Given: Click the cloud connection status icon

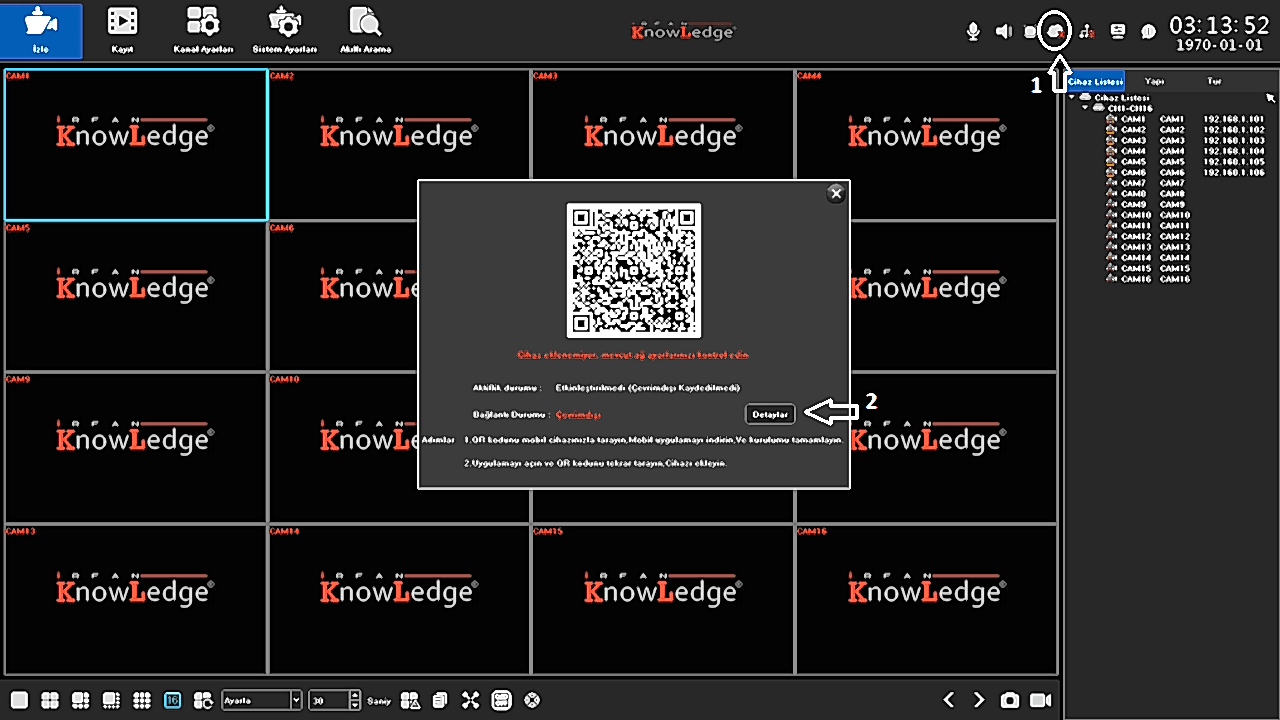Looking at the screenshot, I should point(1054,32).
